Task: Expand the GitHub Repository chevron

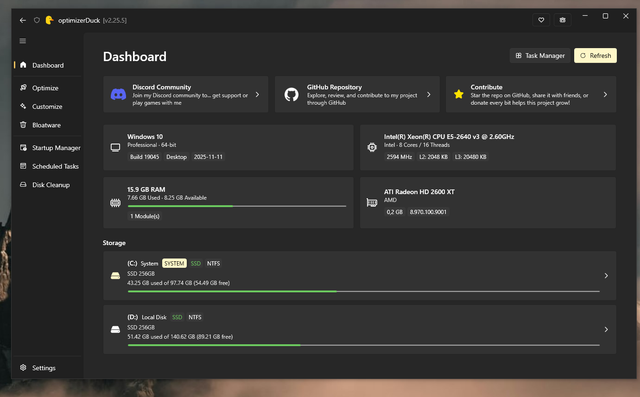Action: (x=429, y=95)
